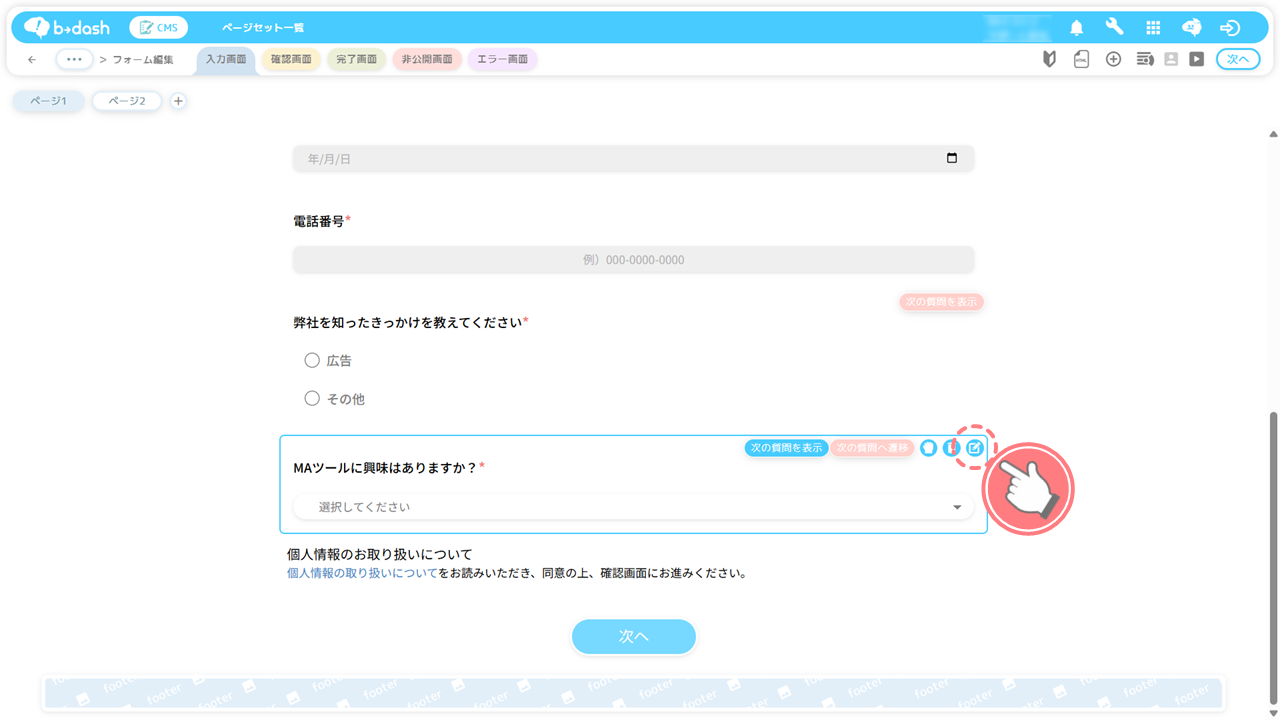The height and width of the screenshot is (720, 1280).
Task: Click the phone number input field
Action: point(633,260)
